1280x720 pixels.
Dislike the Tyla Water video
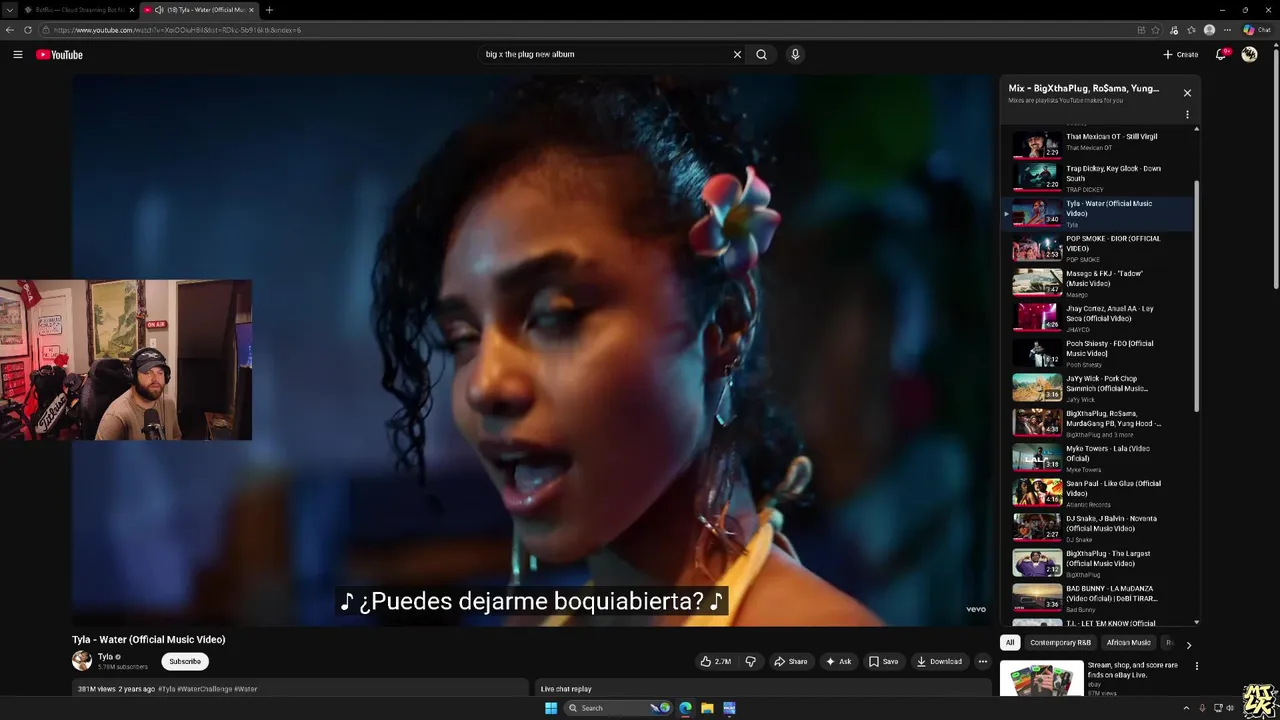750,661
